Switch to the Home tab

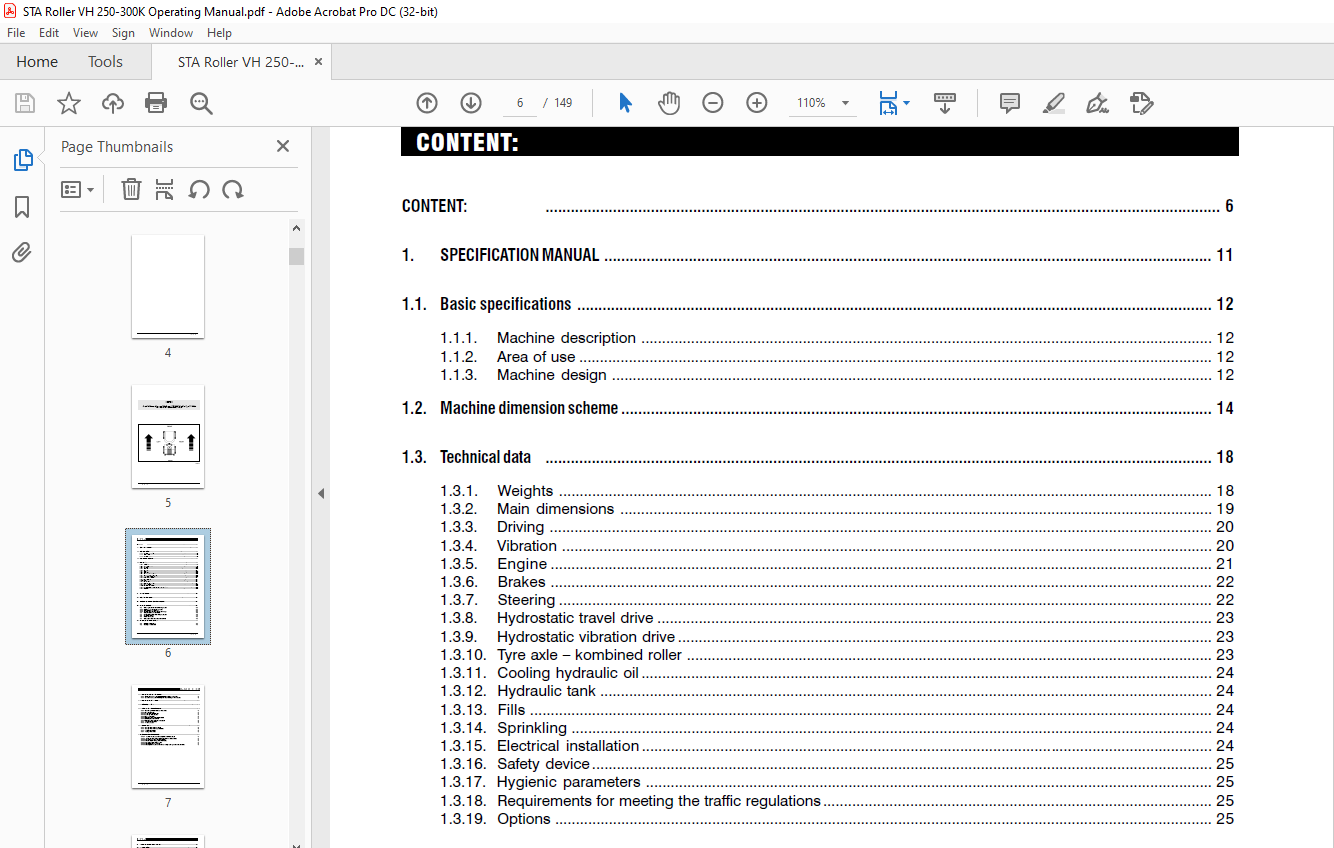click(x=37, y=62)
